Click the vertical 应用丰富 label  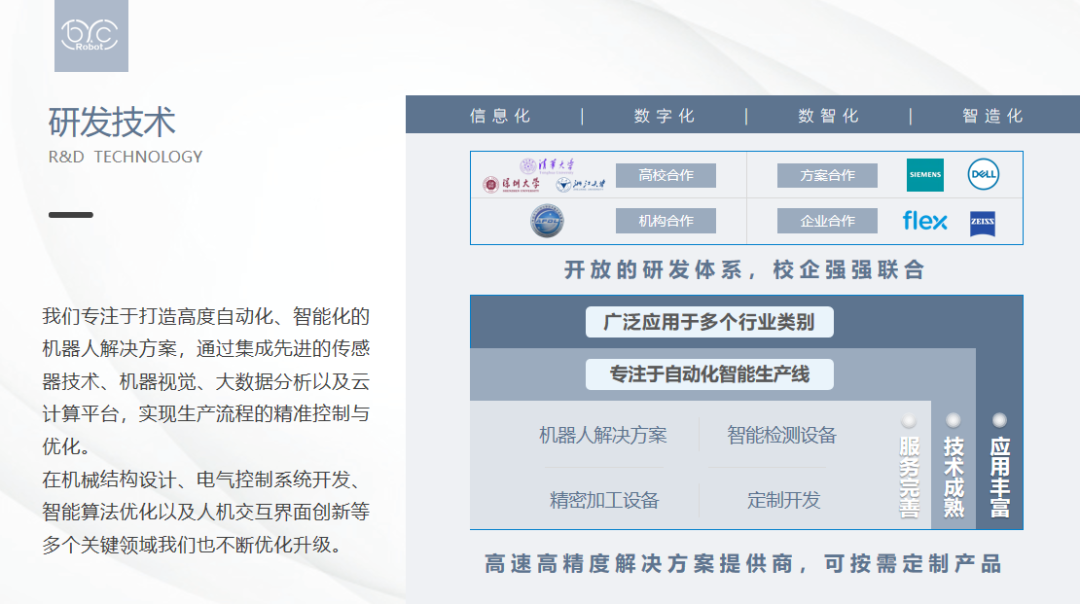tap(999, 477)
